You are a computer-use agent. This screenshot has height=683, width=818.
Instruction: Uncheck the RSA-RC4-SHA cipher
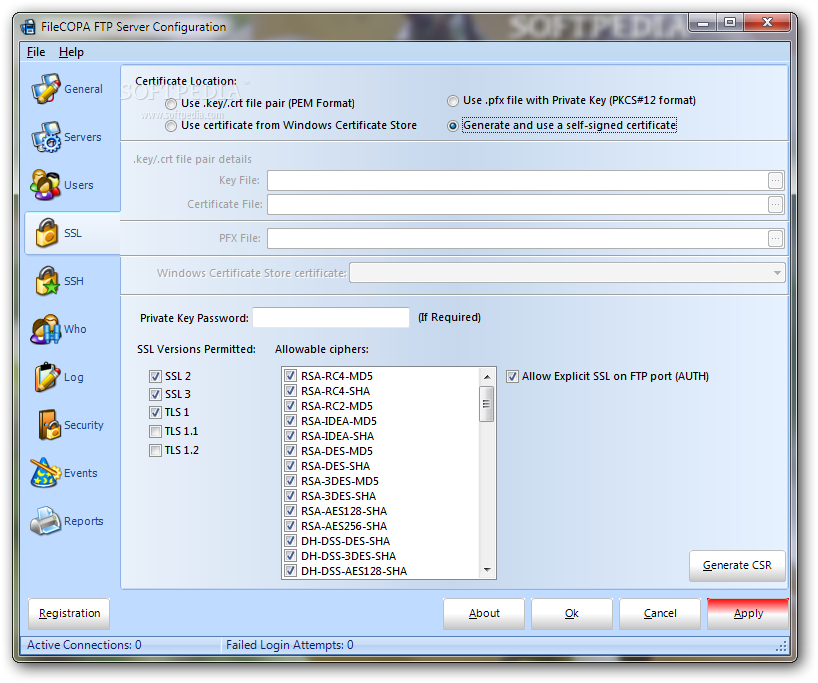[291, 391]
